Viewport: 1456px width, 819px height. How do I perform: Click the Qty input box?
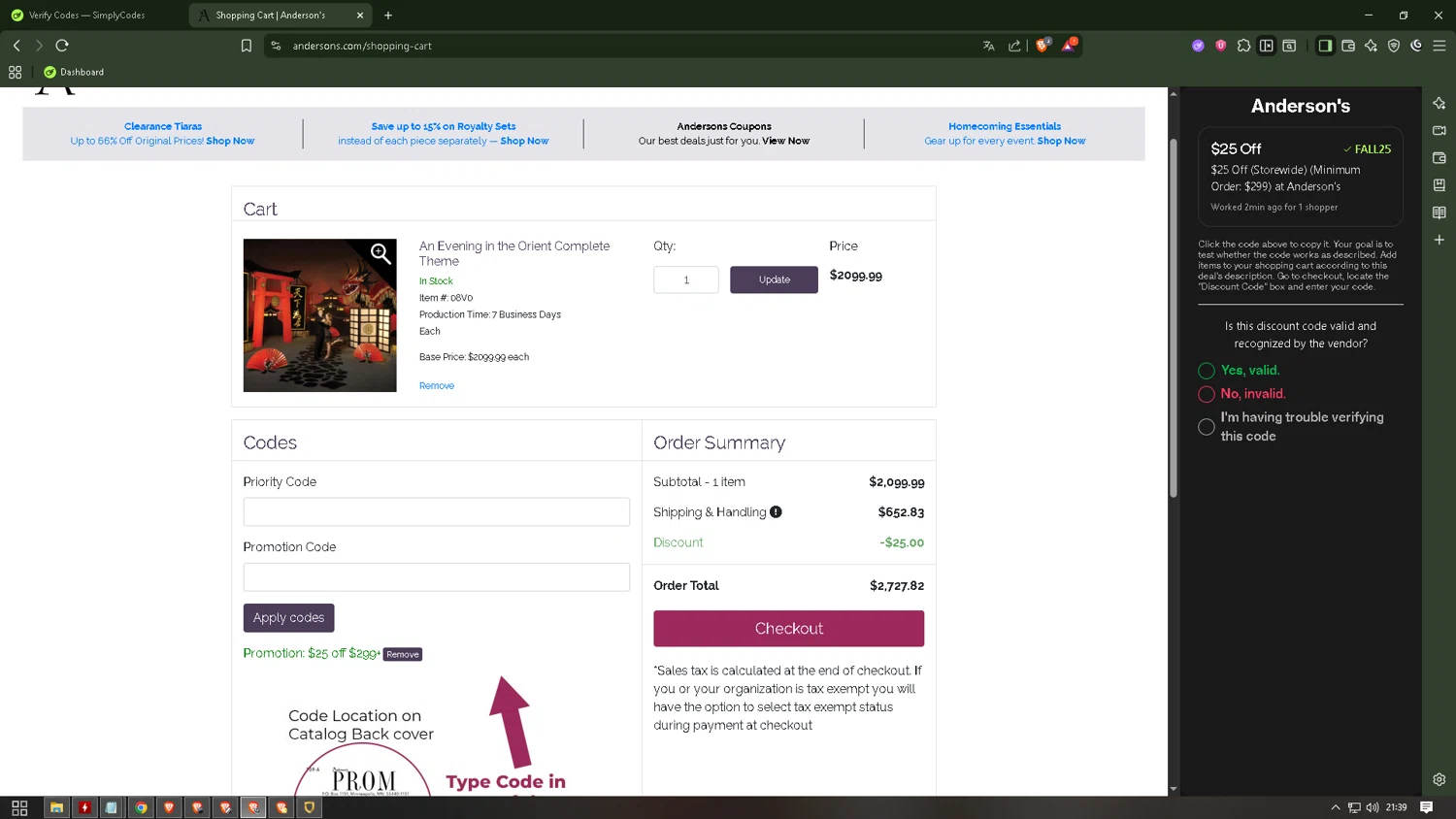point(686,279)
